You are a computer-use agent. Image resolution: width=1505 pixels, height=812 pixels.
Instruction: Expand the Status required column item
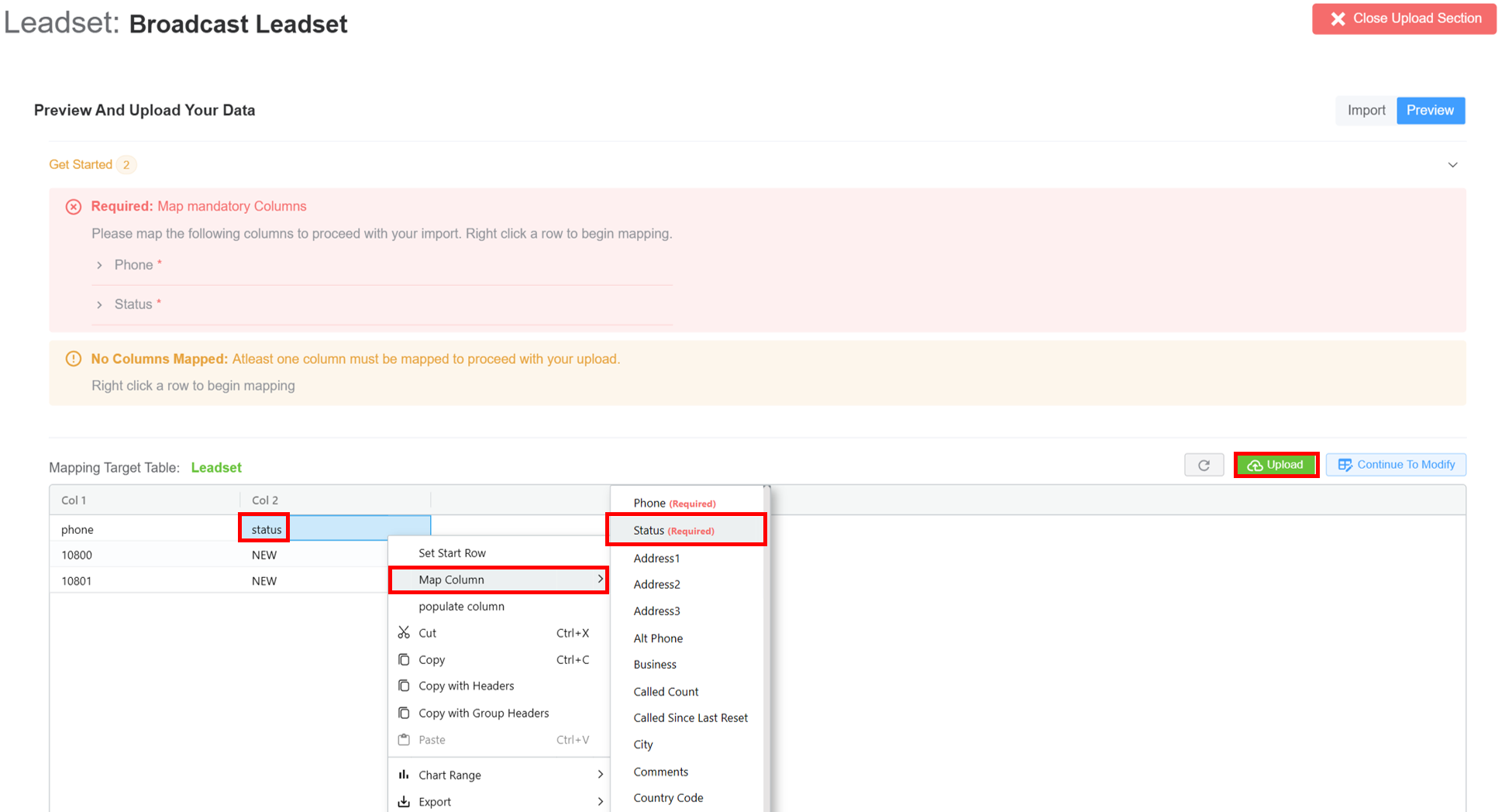99,304
